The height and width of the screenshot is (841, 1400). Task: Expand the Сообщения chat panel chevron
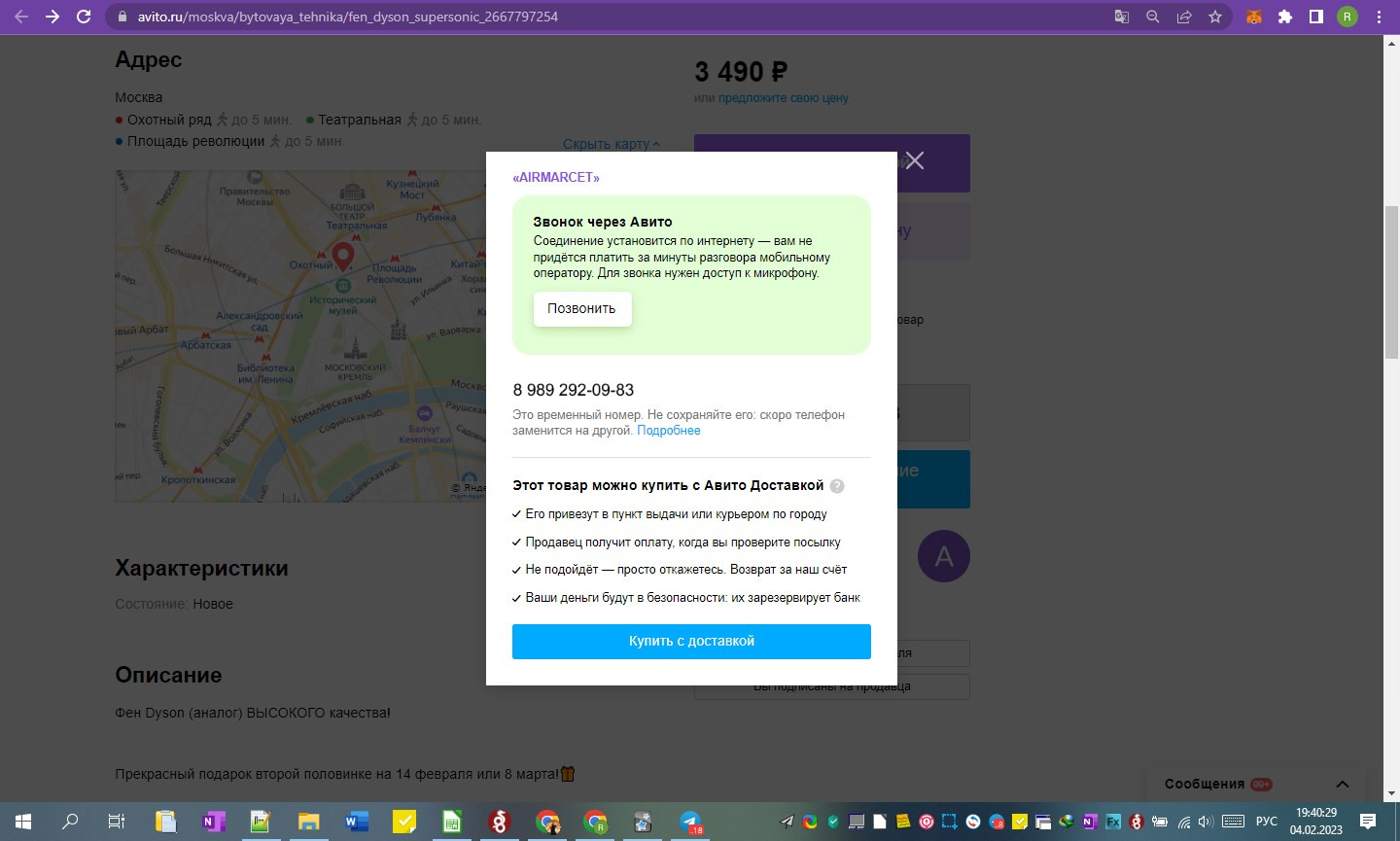pyautogui.click(x=1343, y=784)
